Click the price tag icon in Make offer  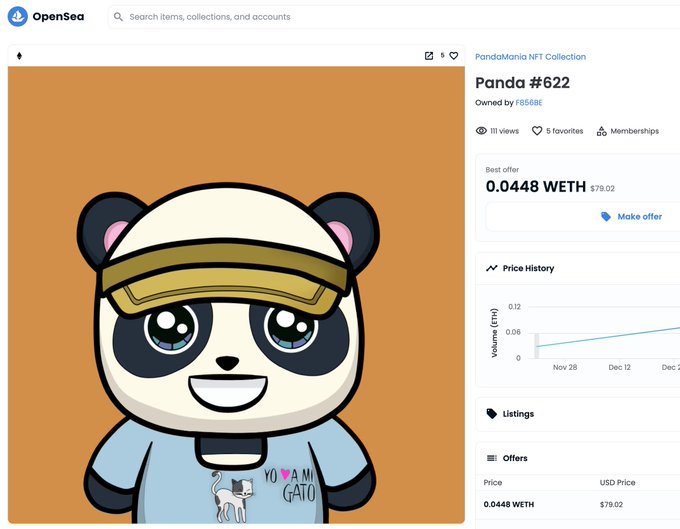(606, 216)
